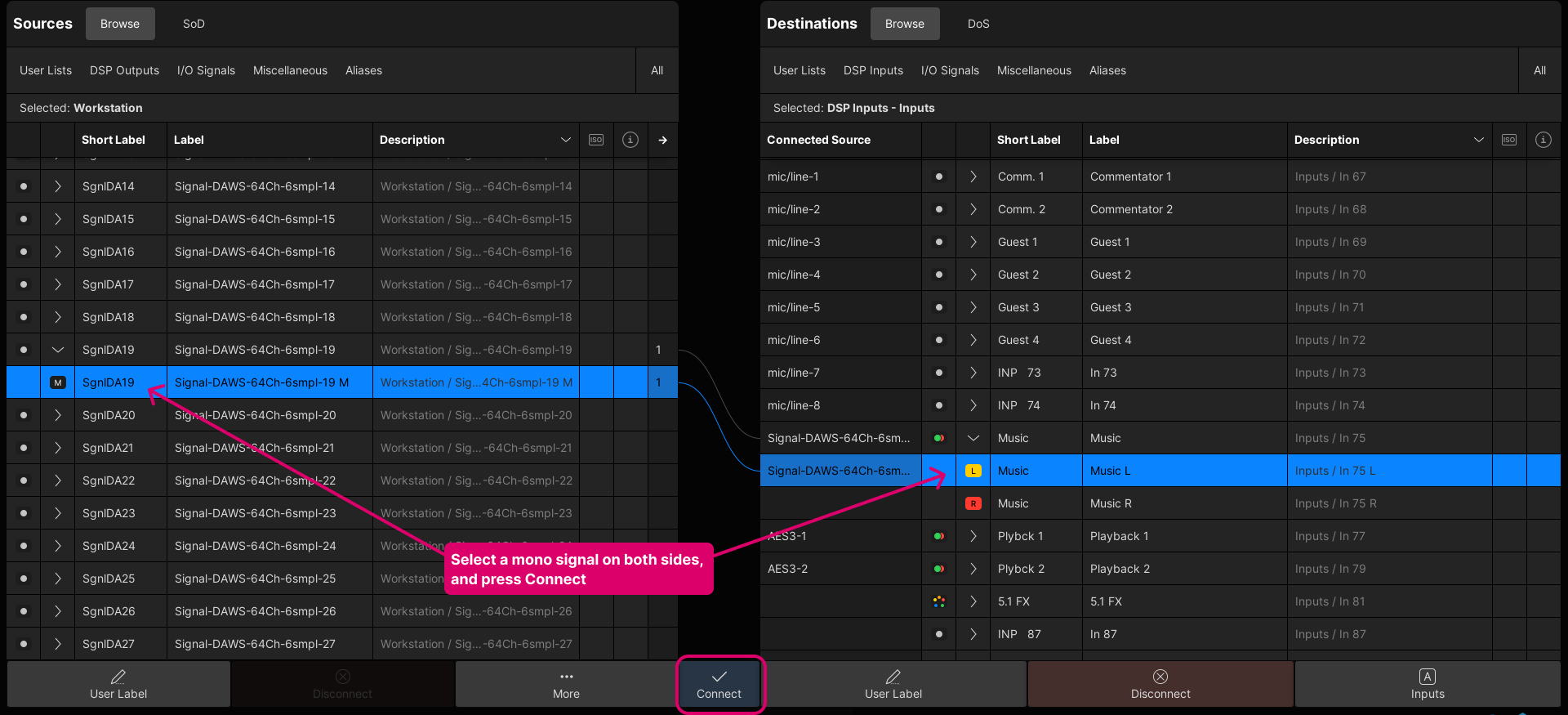Click the info icon in Sources header
1568x715 pixels.
630,140
